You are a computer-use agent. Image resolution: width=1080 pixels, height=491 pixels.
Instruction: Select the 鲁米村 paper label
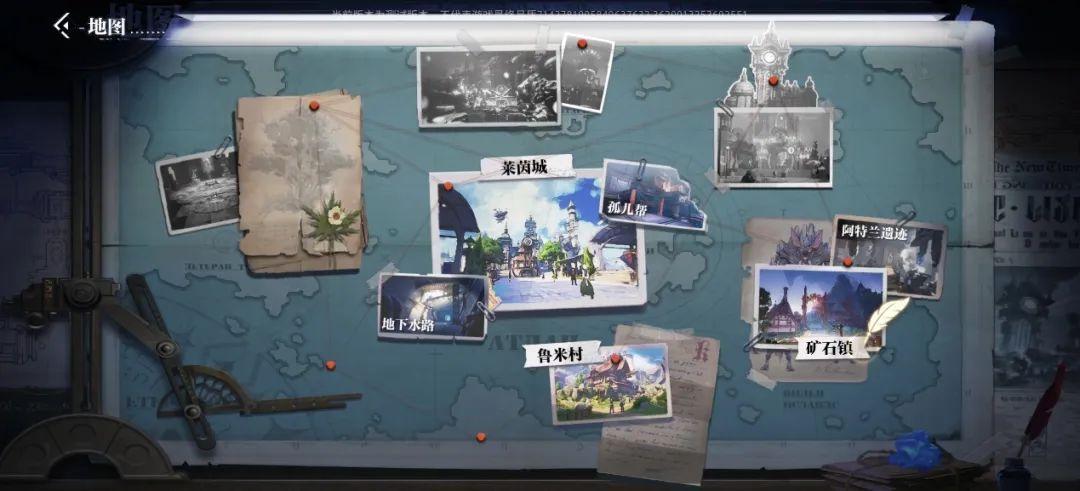[561, 354]
